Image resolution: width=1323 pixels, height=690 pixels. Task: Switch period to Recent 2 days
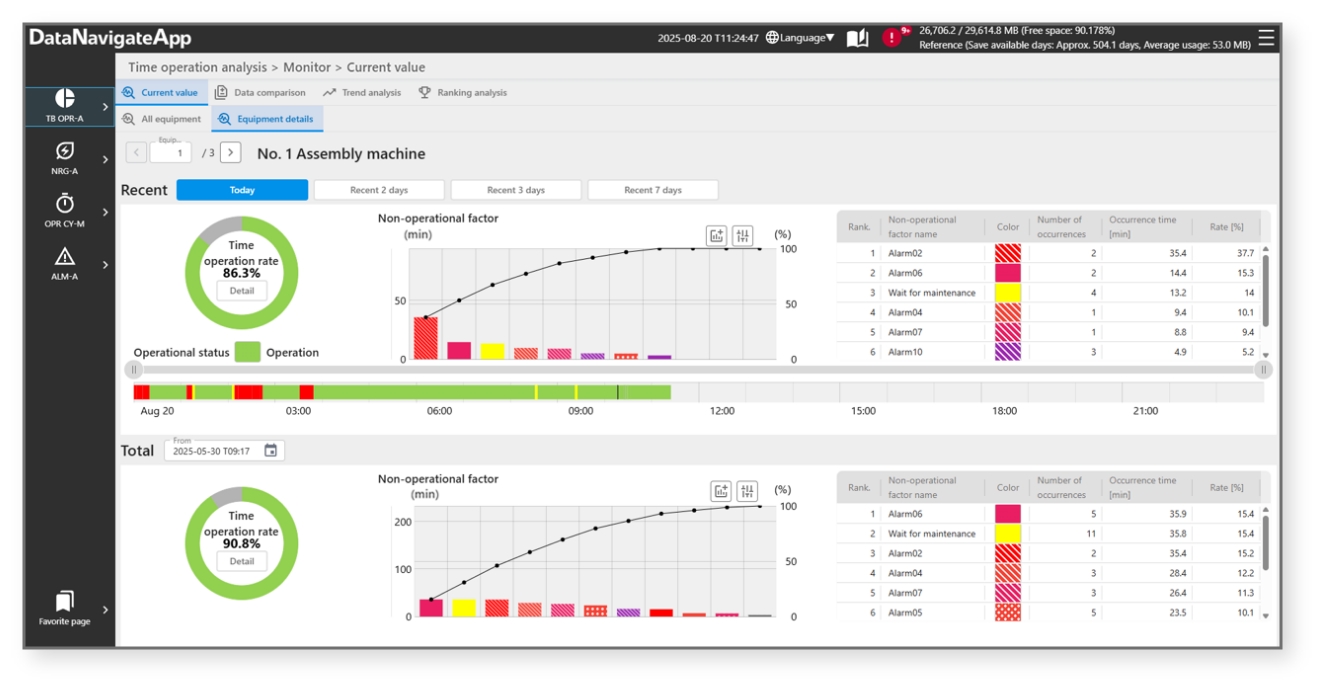(379, 190)
